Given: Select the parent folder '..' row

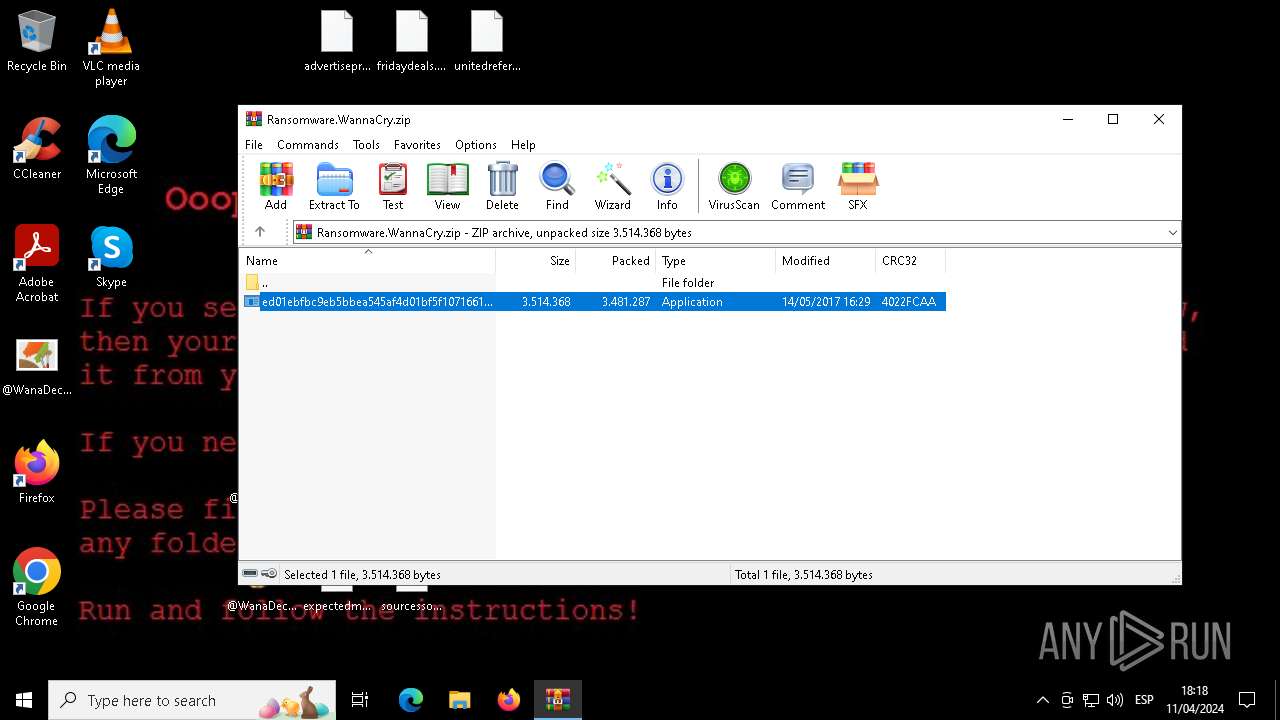Looking at the screenshot, I should (x=594, y=283).
